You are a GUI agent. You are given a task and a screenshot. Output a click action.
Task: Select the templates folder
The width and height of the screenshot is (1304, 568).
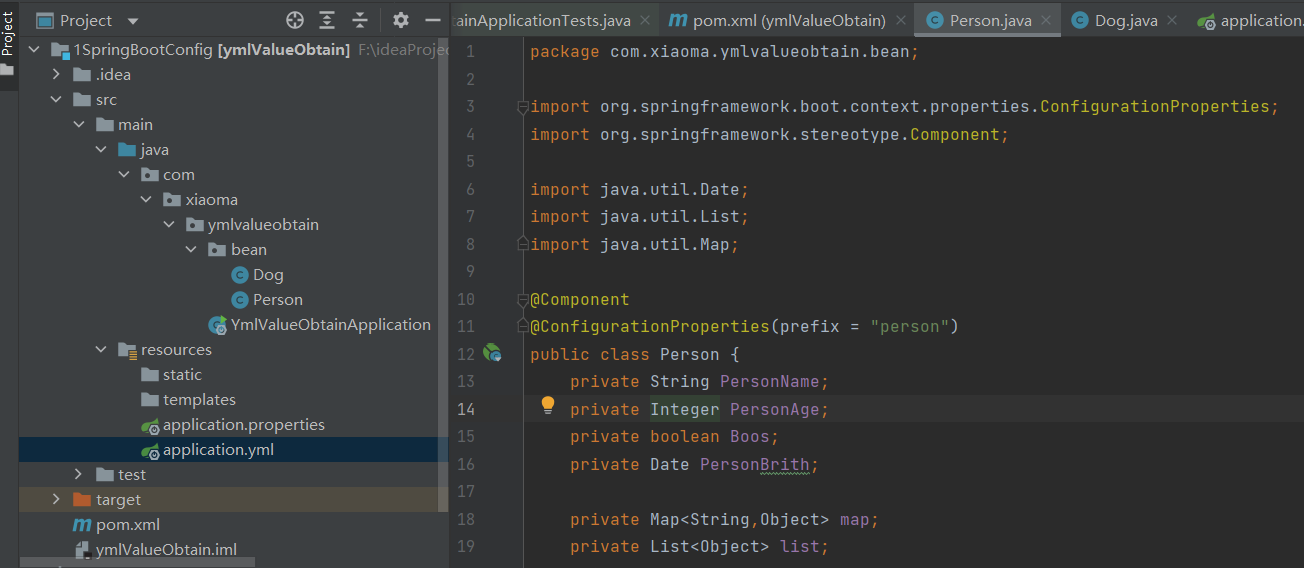pyautogui.click(x=188, y=399)
